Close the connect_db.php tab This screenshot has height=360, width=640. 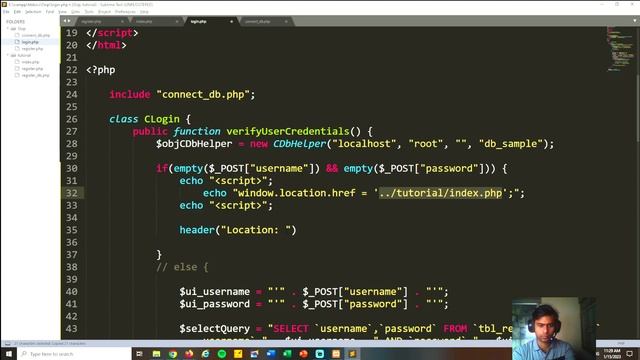(286, 22)
